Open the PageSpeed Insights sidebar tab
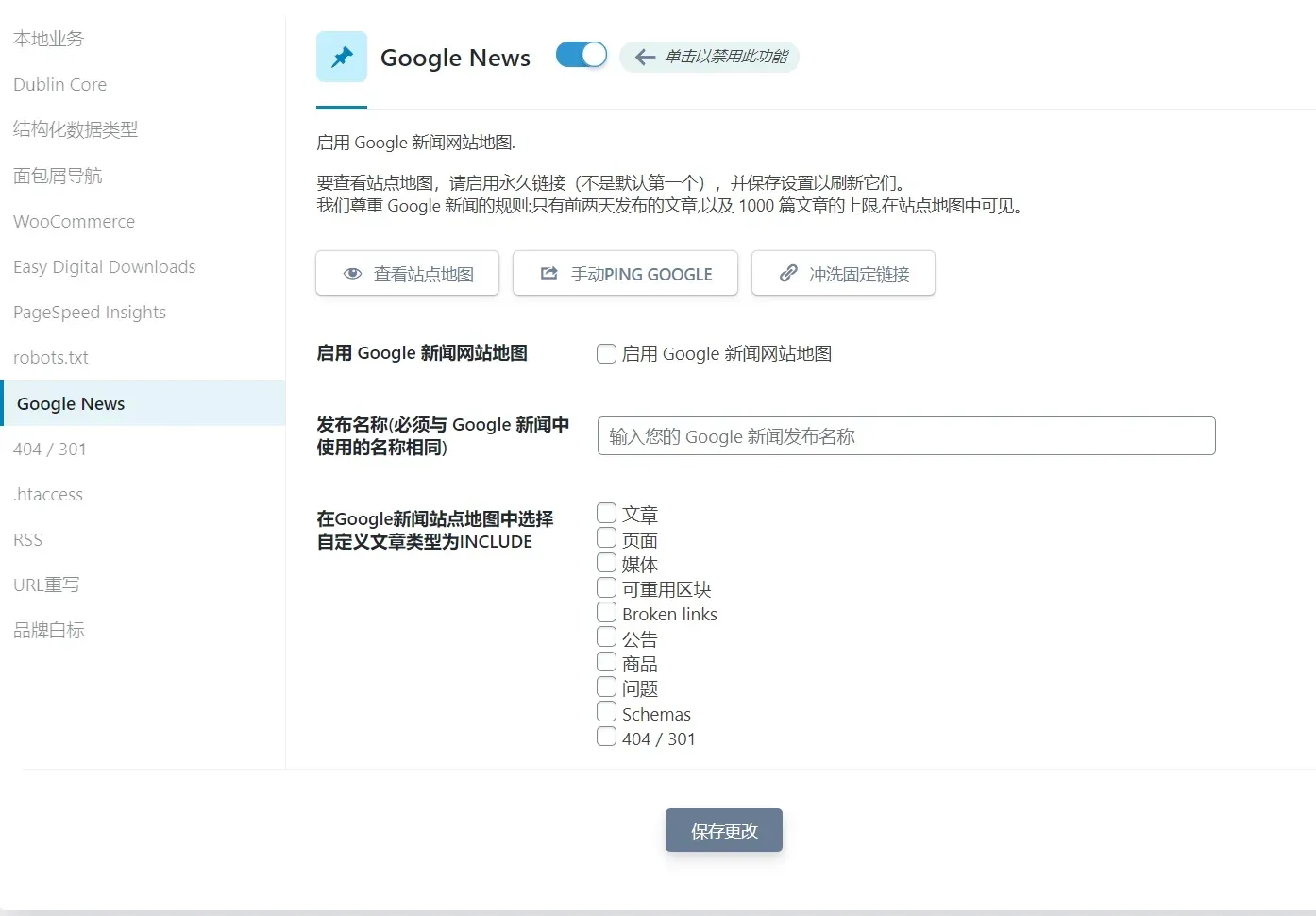 143,312
